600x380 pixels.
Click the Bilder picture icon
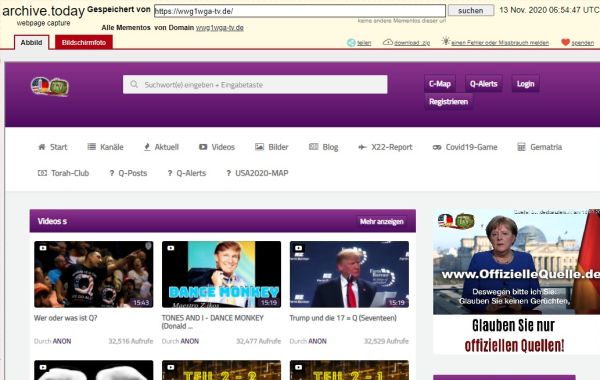click(x=259, y=147)
